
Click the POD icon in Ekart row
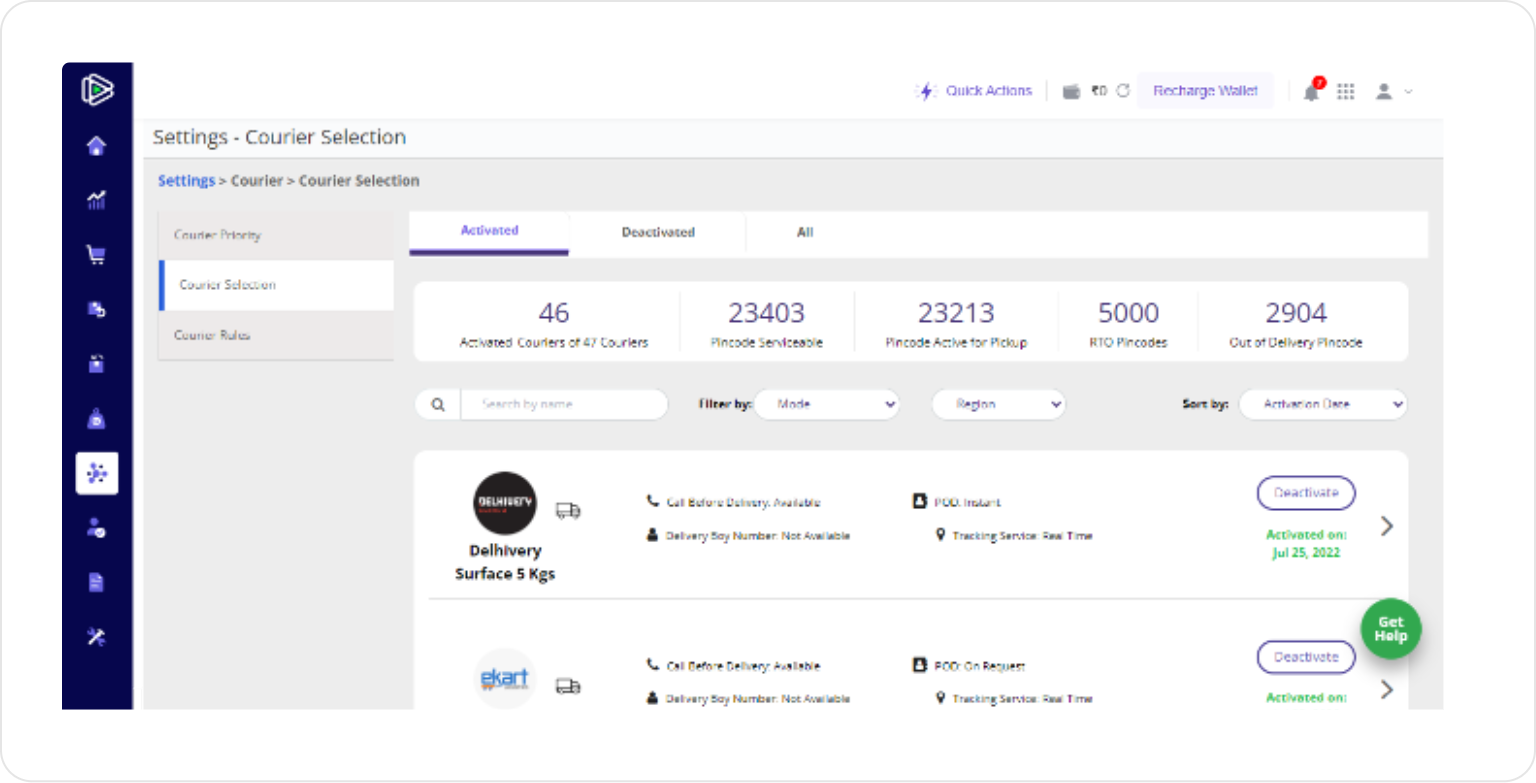pyautogui.click(x=920, y=665)
